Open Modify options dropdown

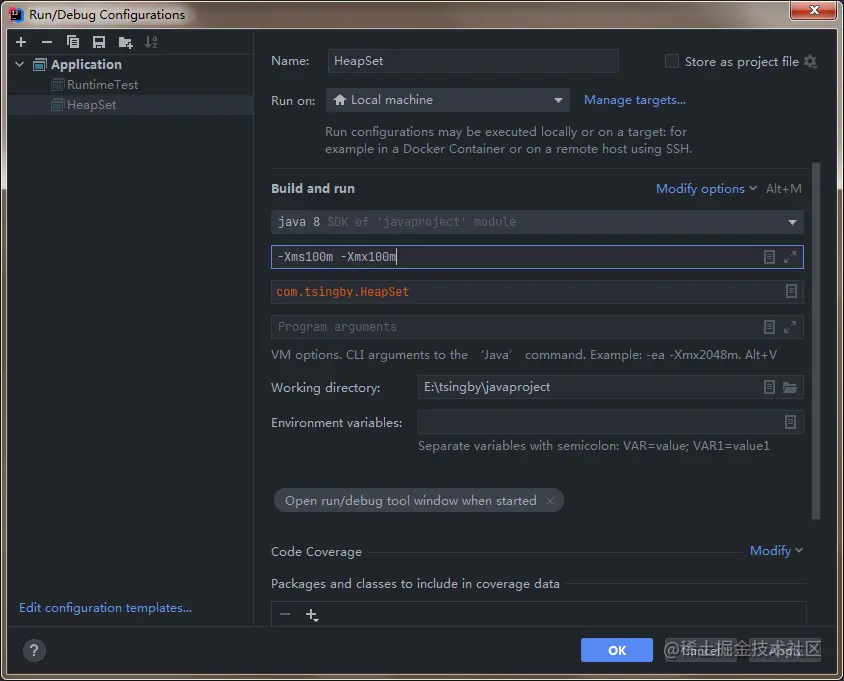(x=706, y=188)
